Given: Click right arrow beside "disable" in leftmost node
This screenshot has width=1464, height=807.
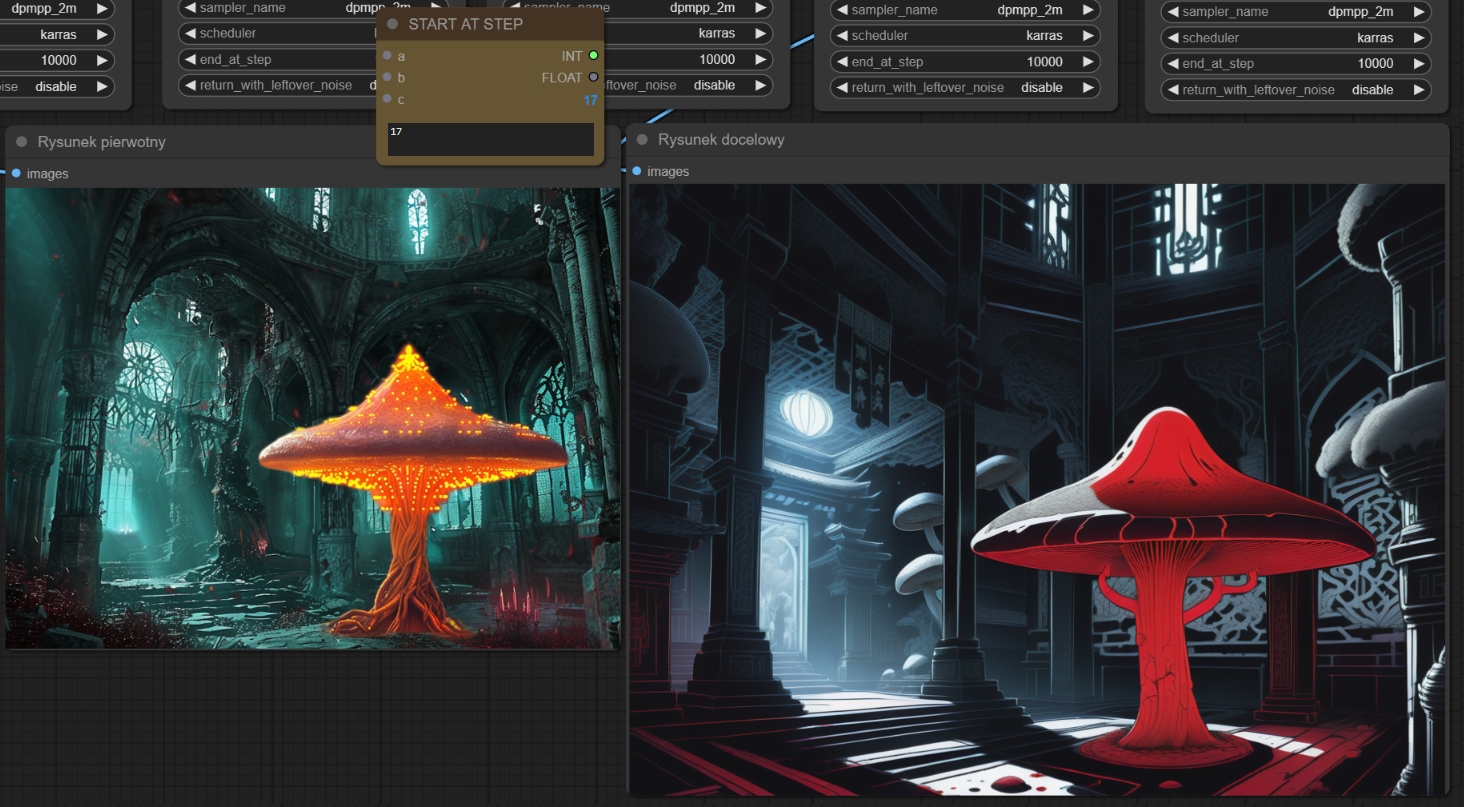Looking at the screenshot, I should pos(102,87).
